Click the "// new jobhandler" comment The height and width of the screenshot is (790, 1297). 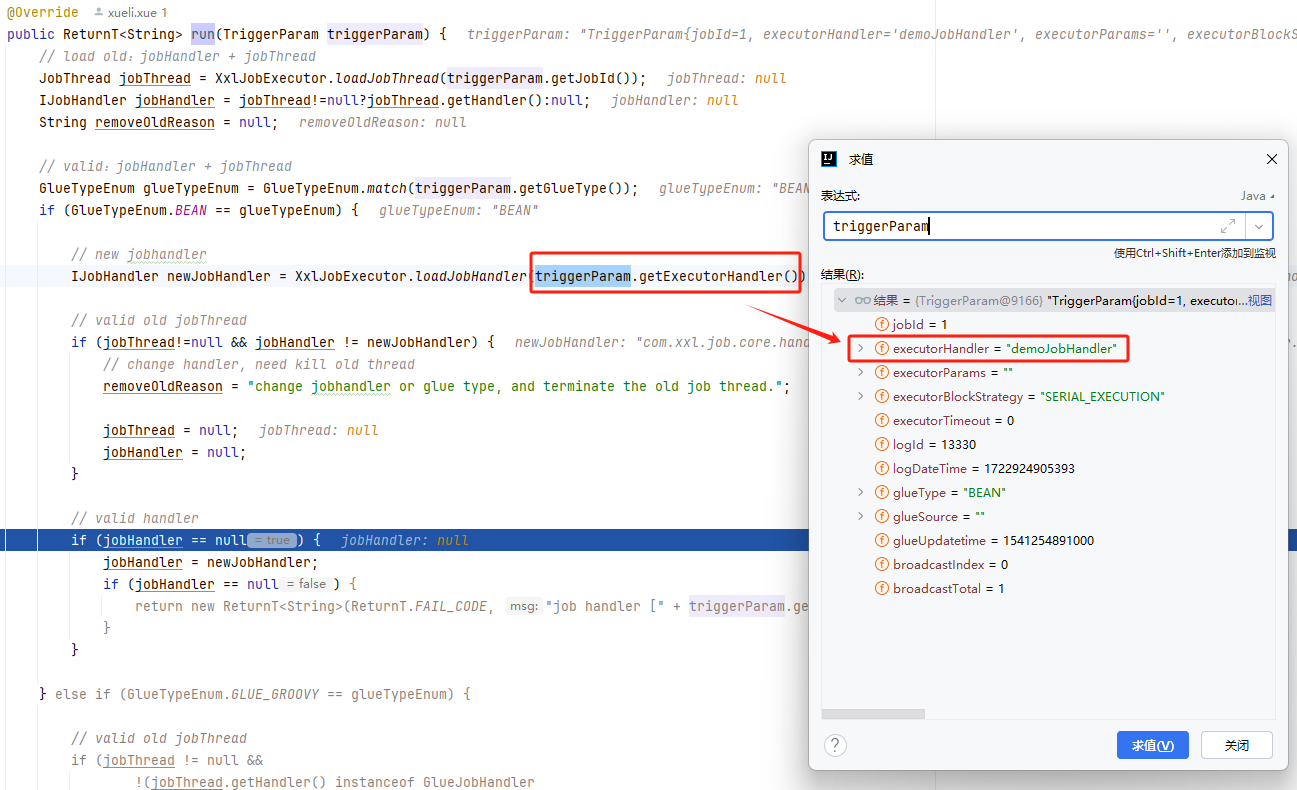[139, 254]
